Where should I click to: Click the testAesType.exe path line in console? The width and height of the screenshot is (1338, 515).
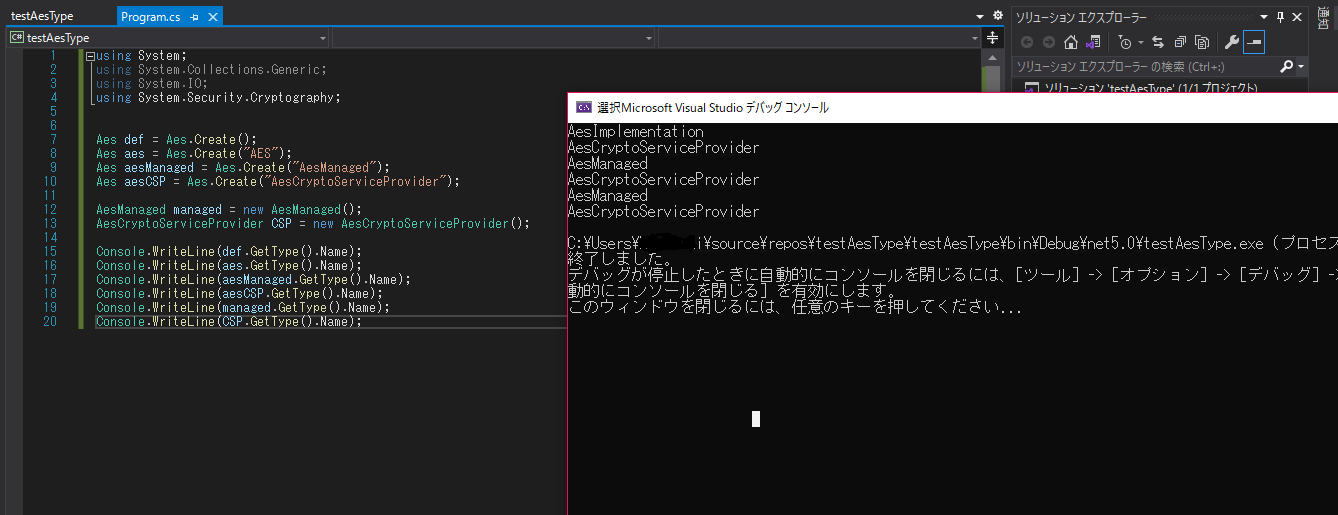pos(952,243)
